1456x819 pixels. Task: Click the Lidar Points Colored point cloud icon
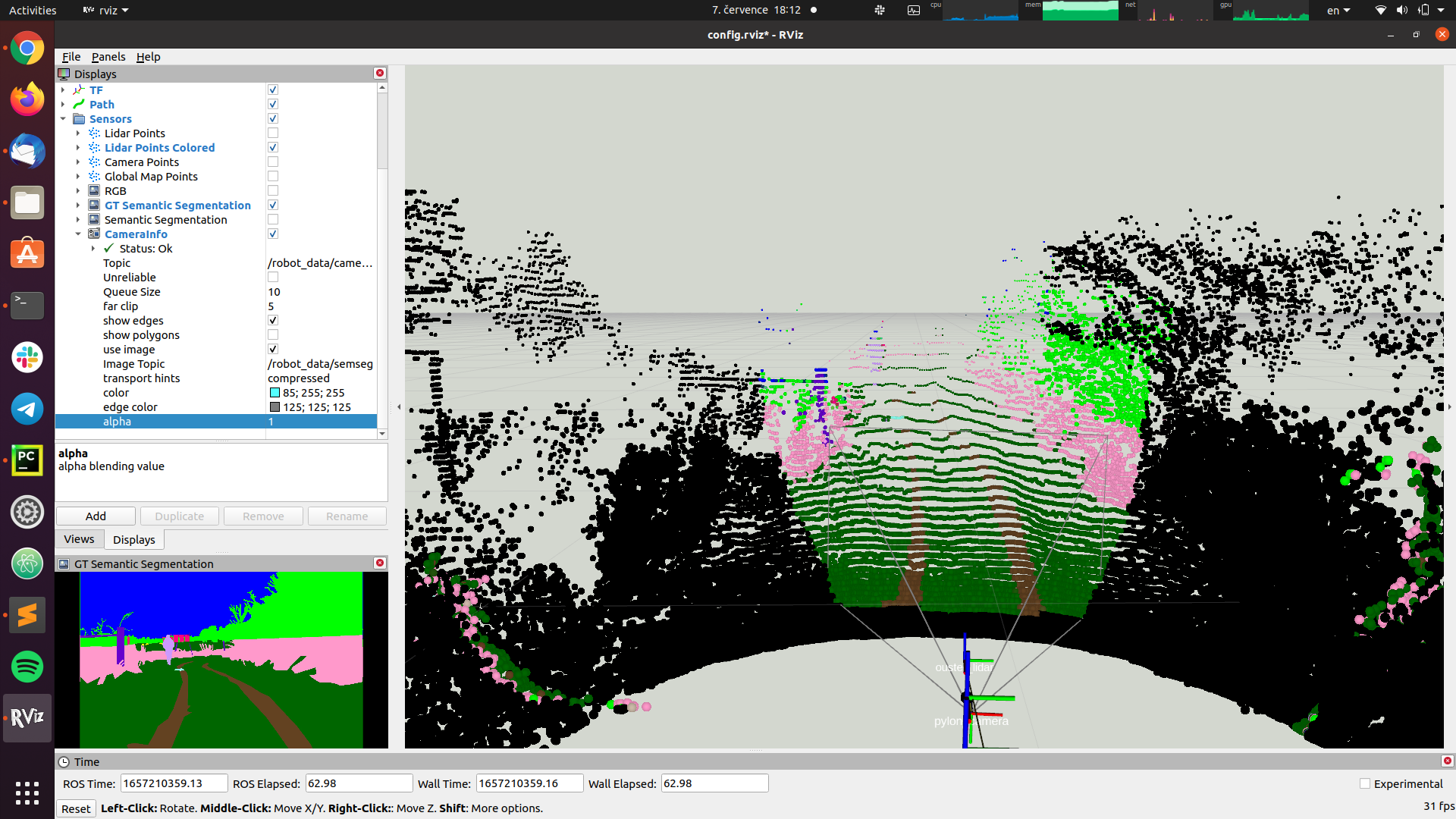[94, 148]
